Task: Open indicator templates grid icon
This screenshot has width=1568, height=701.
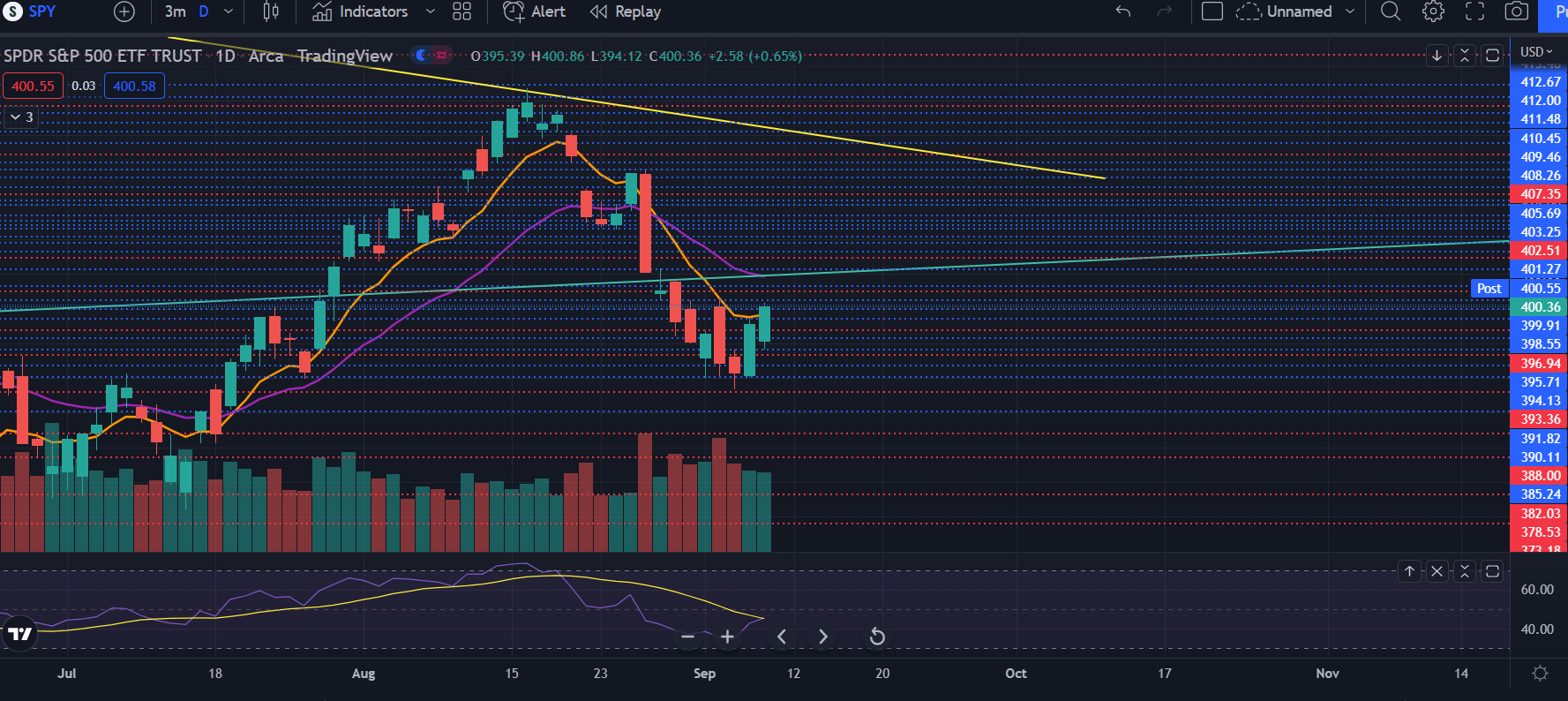Action: (461, 11)
